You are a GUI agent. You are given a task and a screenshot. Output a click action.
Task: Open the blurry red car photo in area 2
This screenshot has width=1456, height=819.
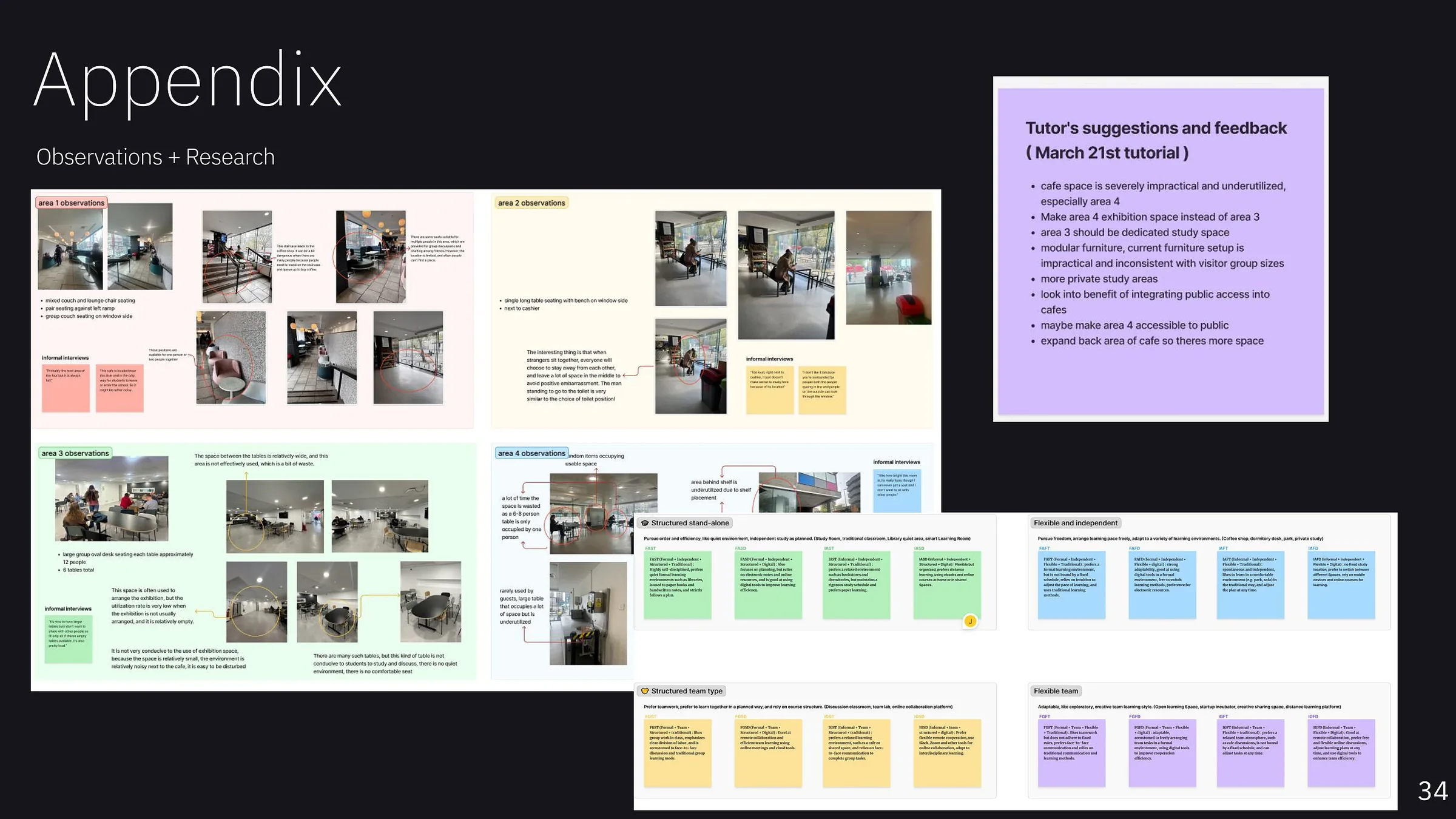pos(888,268)
